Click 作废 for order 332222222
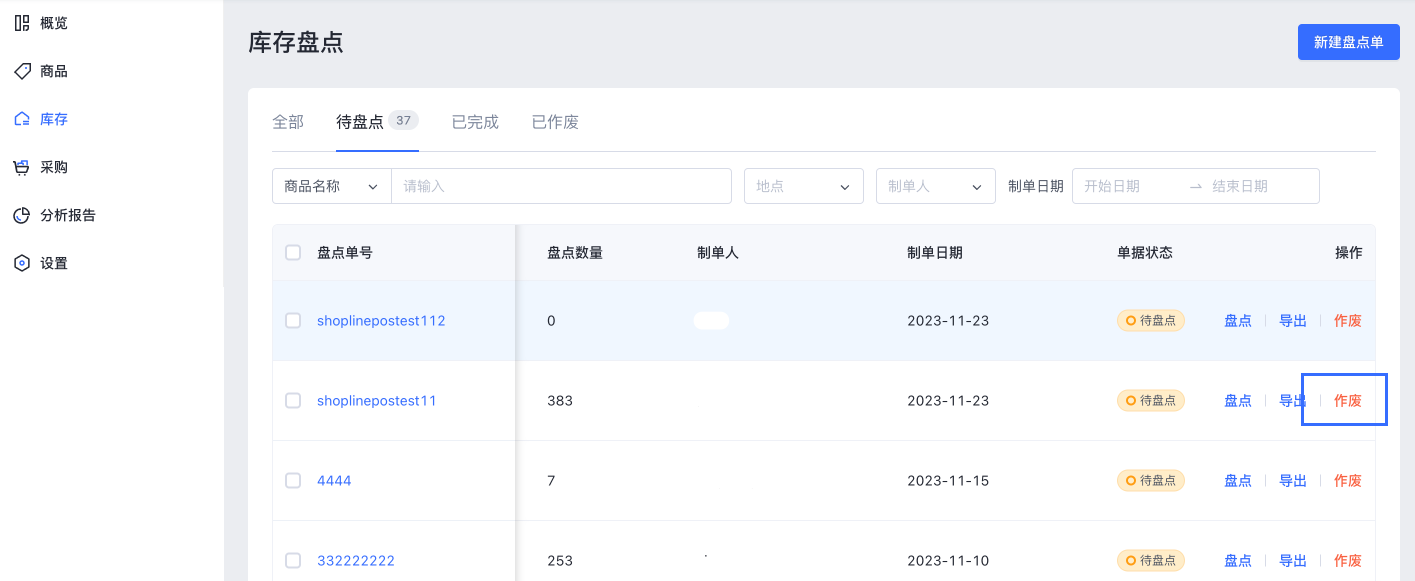The height and width of the screenshot is (581, 1415). [x=1348, y=561]
